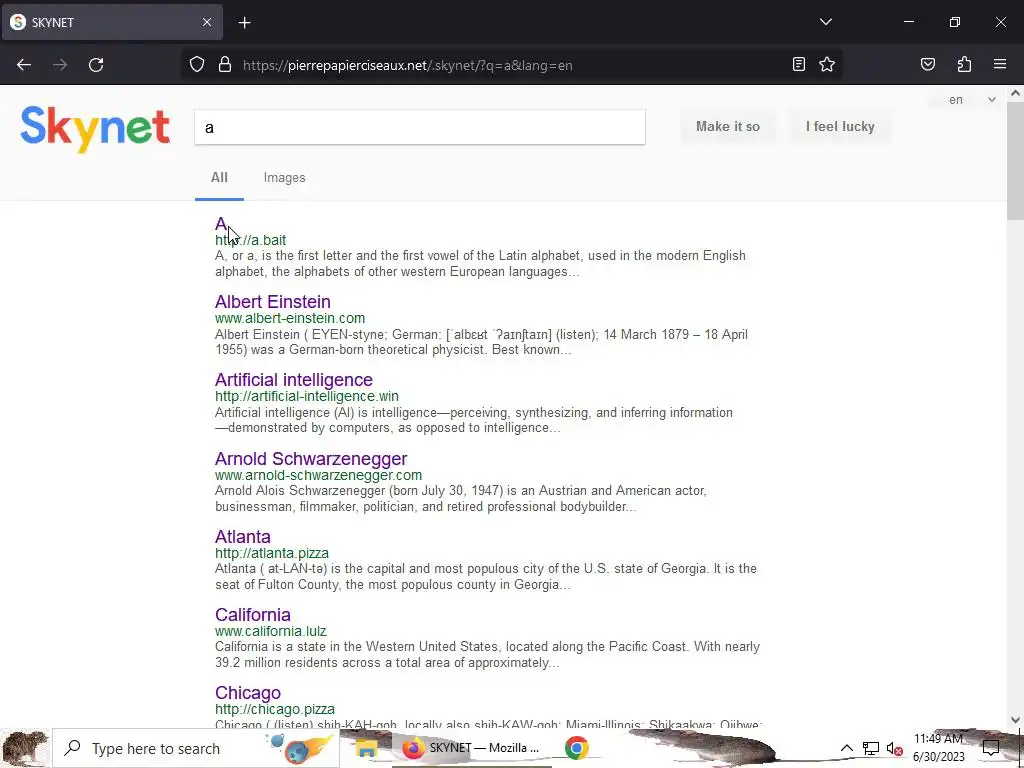This screenshot has height=768, width=1024.
Task: Click URL http://atlanta.pizza
Action: pyautogui.click(x=272, y=553)
